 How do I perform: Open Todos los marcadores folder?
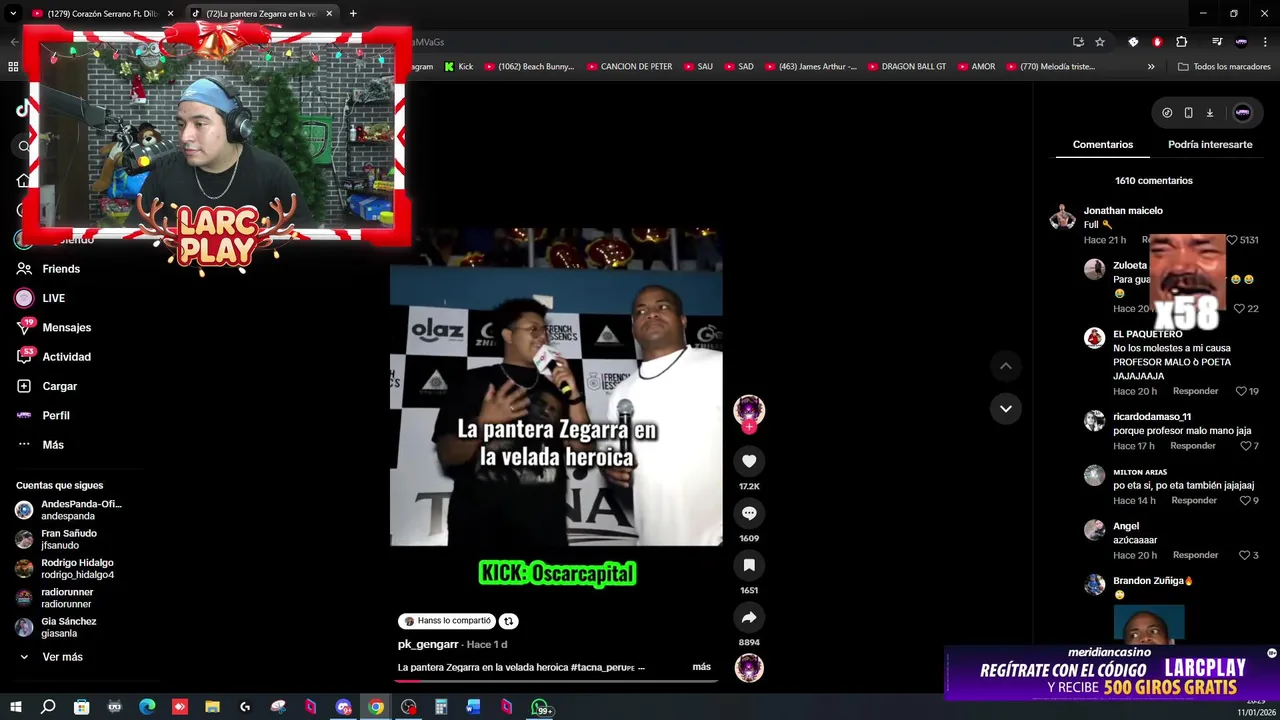tap(1224, 67)
